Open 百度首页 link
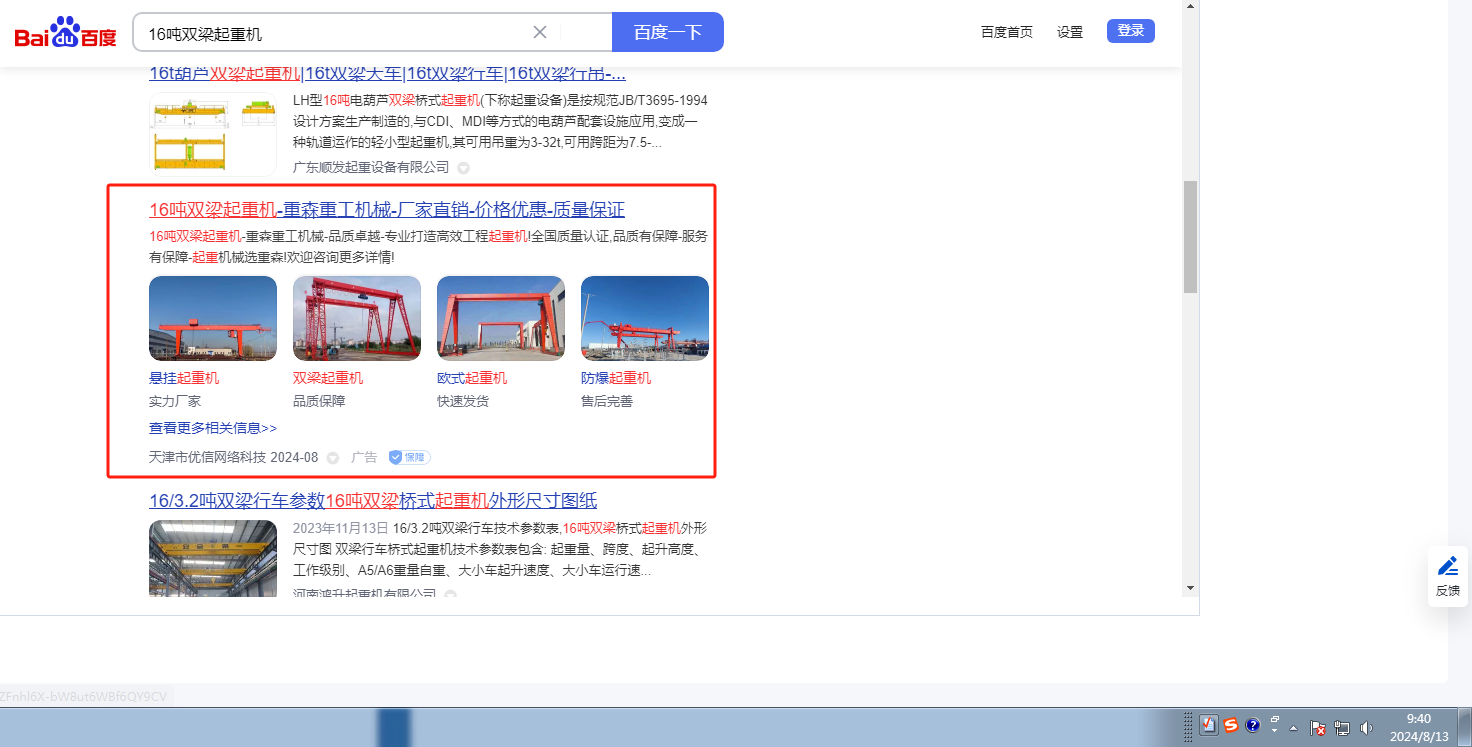This screenshot has height=747, width=1472. coord(1007,32)
